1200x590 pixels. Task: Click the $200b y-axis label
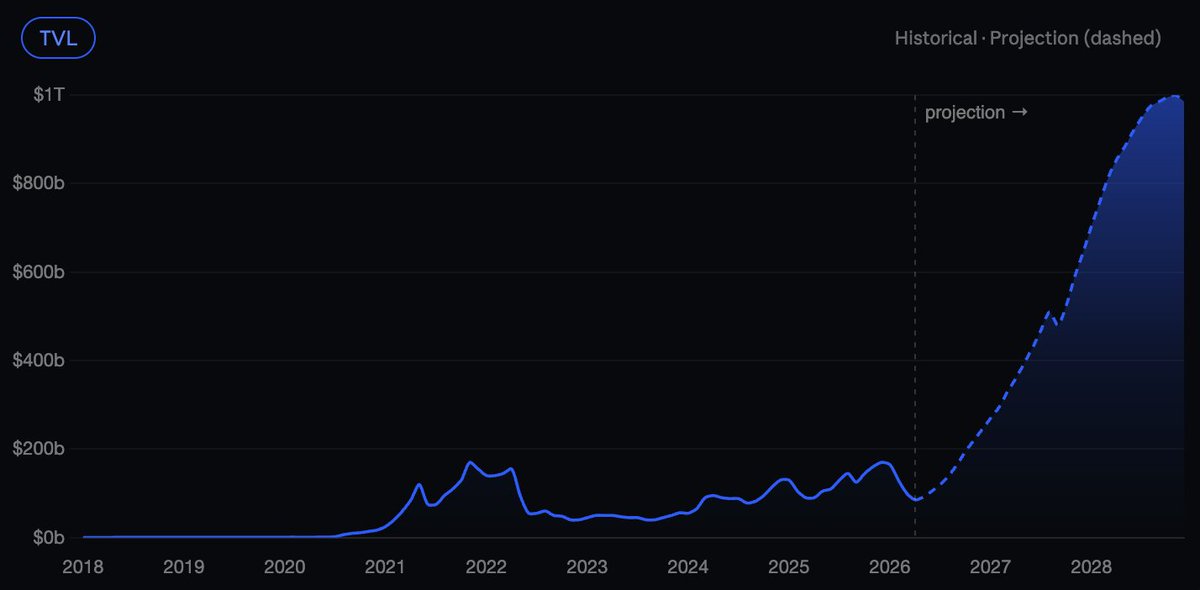click(x=39, y=449)
